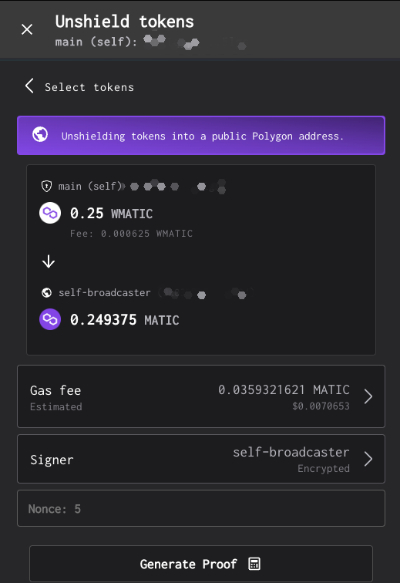Click the 0.249375 MATIC output amount

tap(125, 320)
